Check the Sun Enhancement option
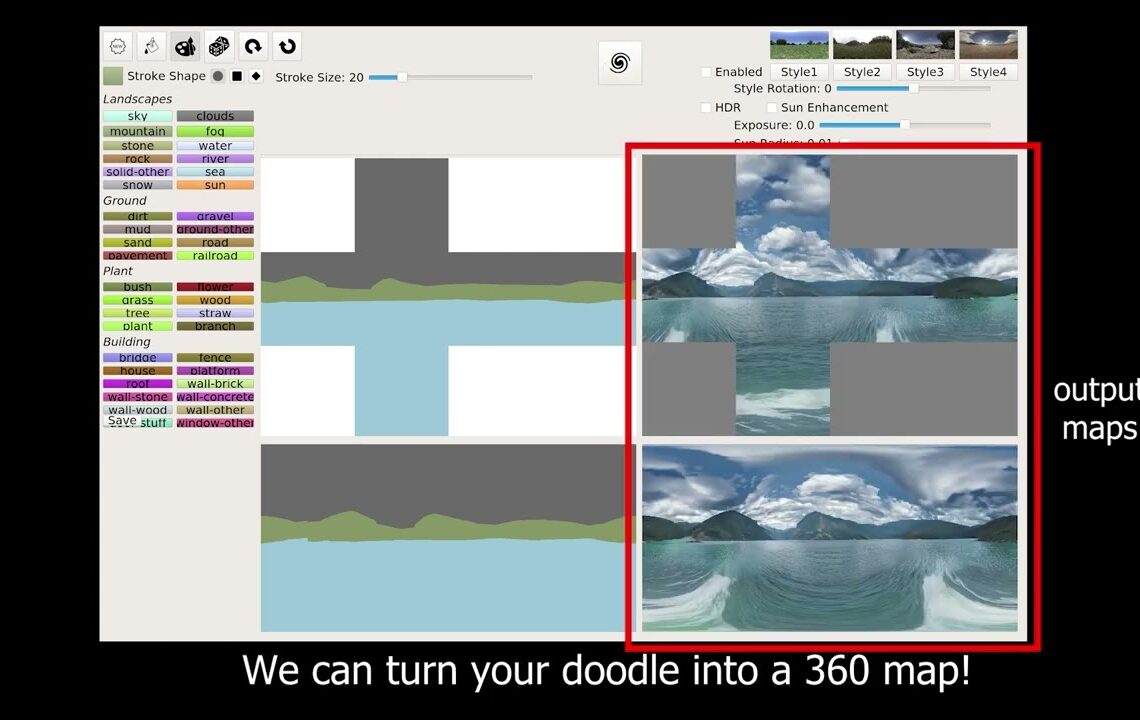 (772, 107)
